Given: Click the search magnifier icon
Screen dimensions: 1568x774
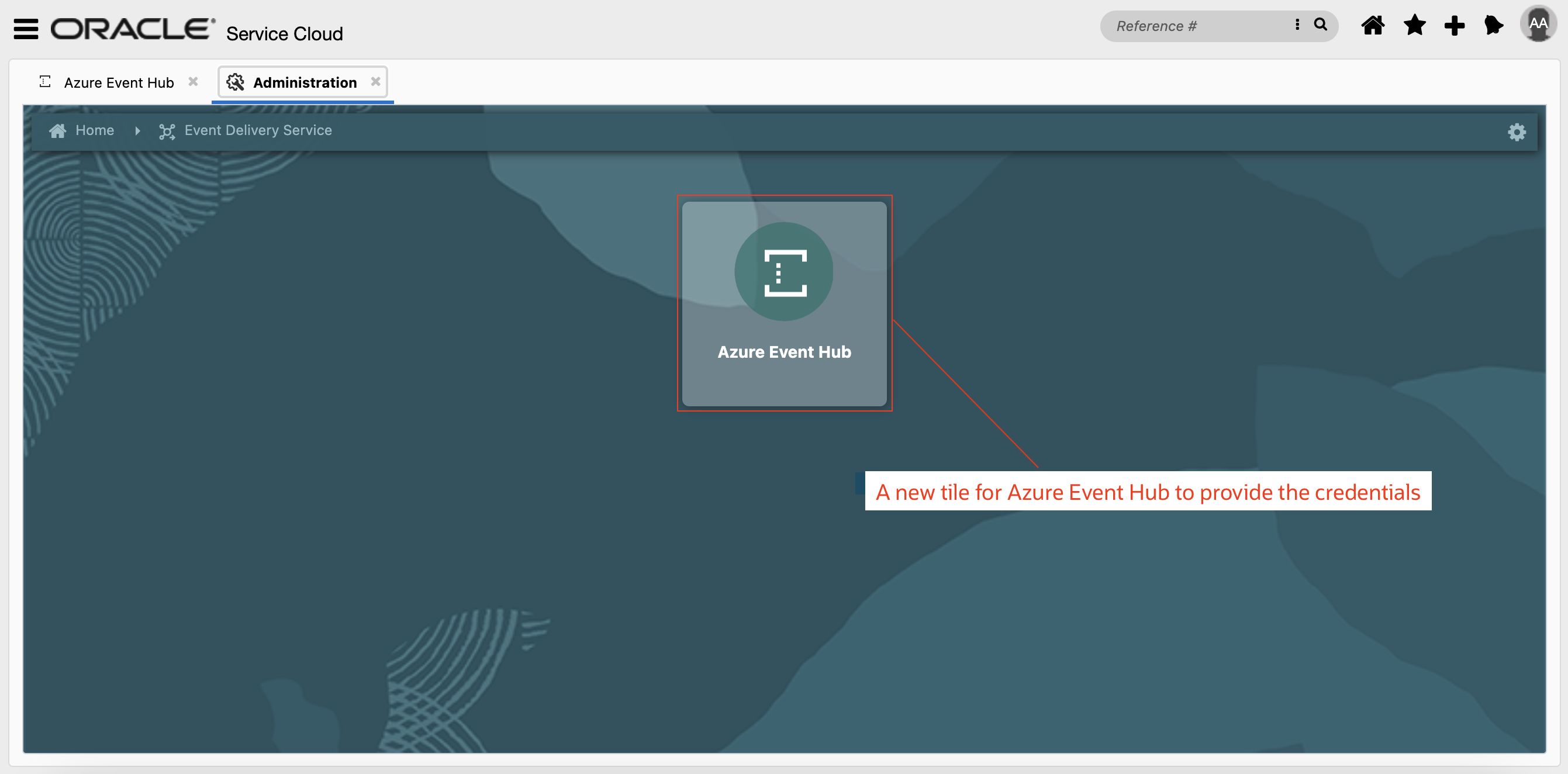Looking at the screenshot, I should coord(1320,25).
